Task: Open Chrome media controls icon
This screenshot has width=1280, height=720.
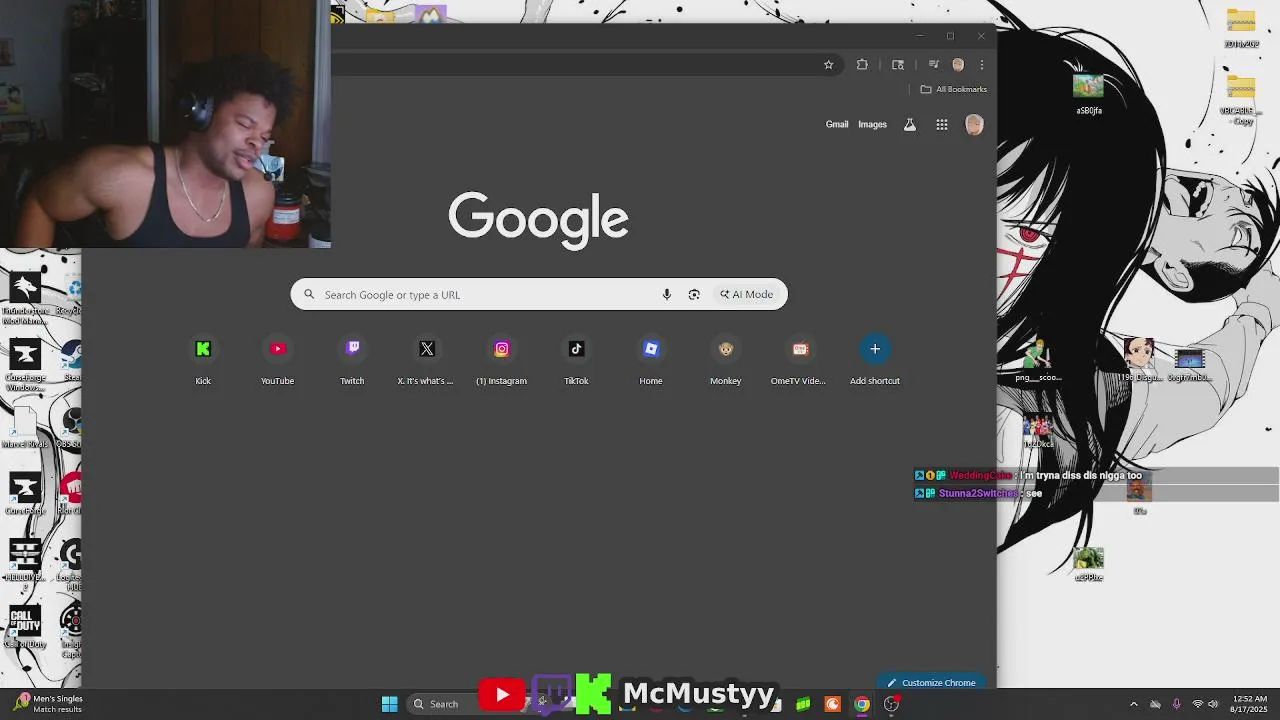Action: coord(933,65)
